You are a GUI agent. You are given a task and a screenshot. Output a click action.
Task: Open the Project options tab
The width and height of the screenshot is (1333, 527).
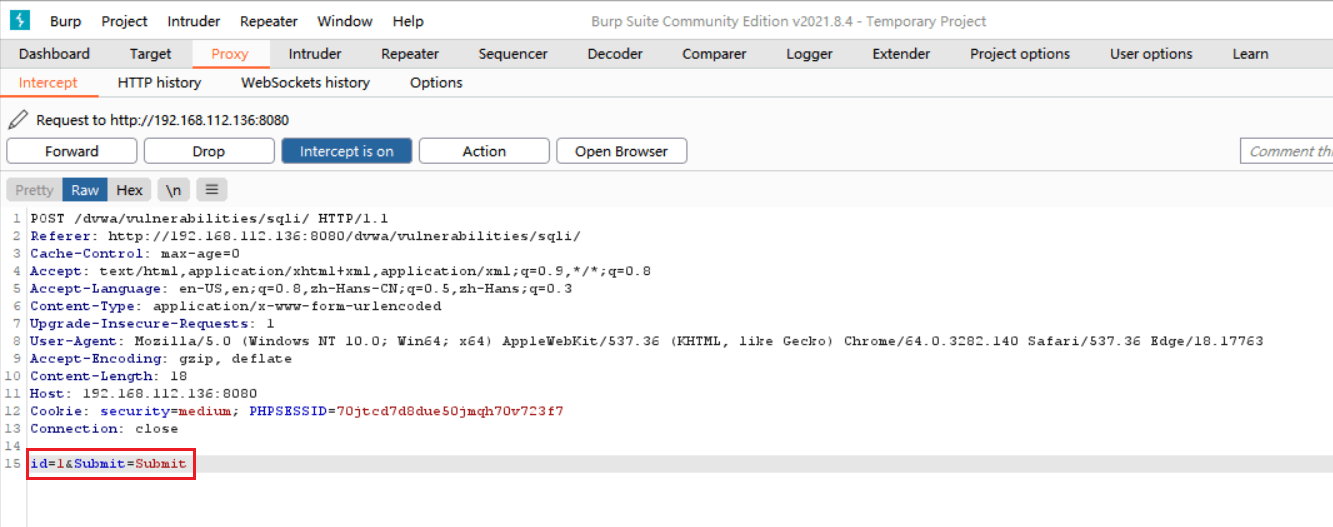coord(1020,54)
